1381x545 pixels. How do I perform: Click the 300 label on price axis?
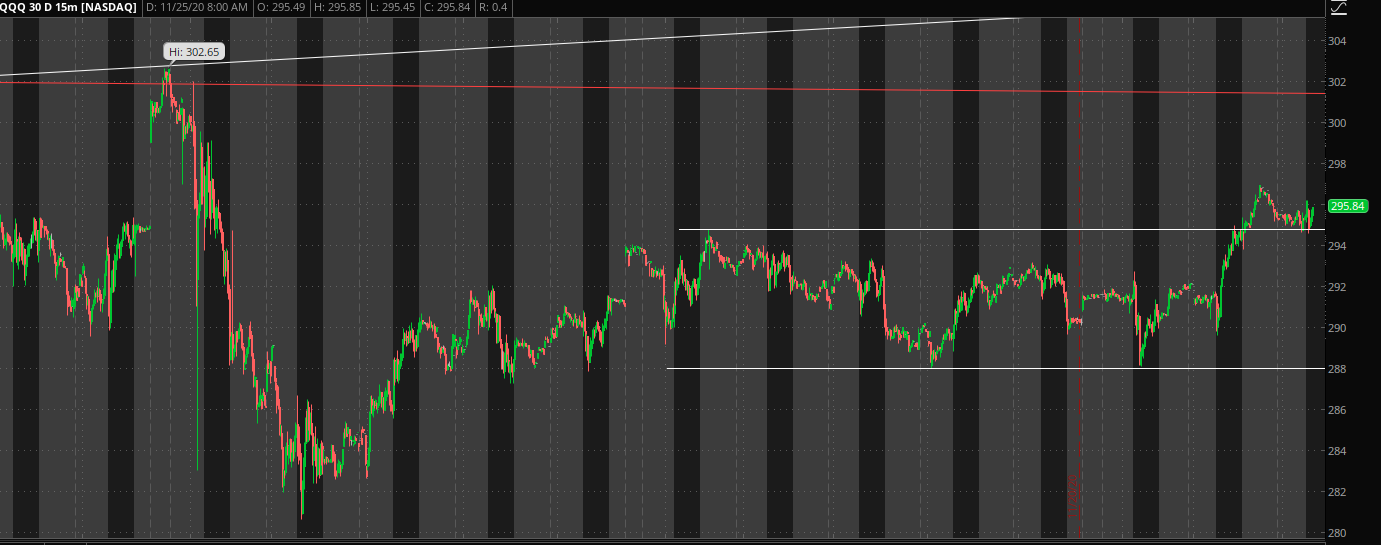pyautogui.click(x=1338, y=123)
